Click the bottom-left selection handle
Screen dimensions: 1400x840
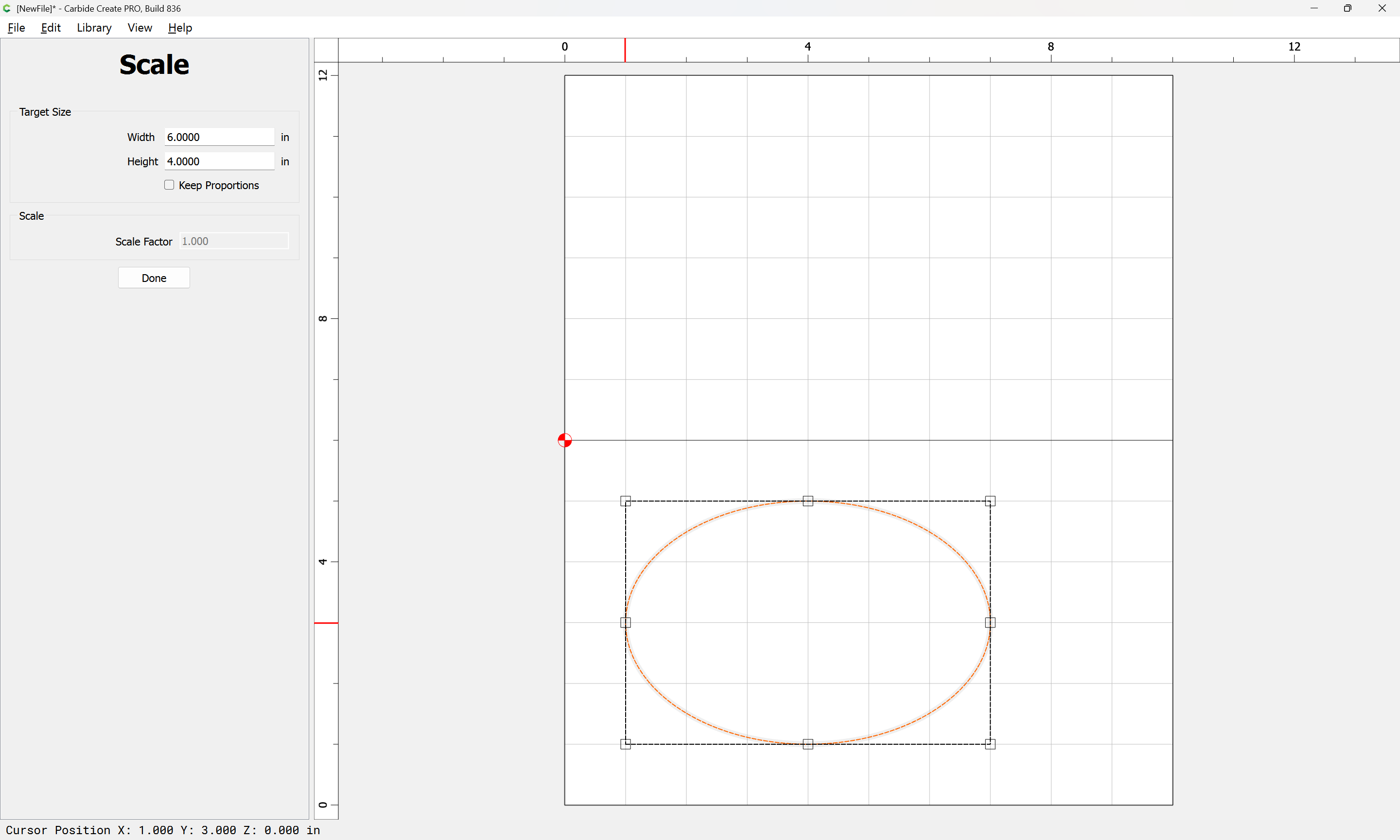625,744
